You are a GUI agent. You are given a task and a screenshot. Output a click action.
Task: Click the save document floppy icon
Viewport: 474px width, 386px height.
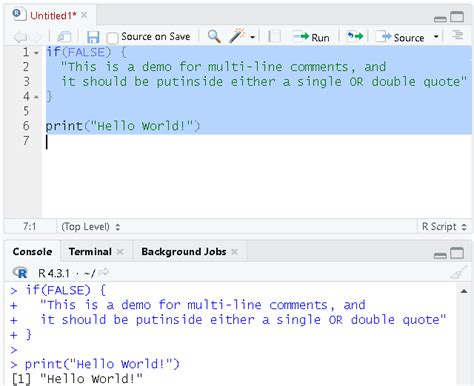click(93, 37)
